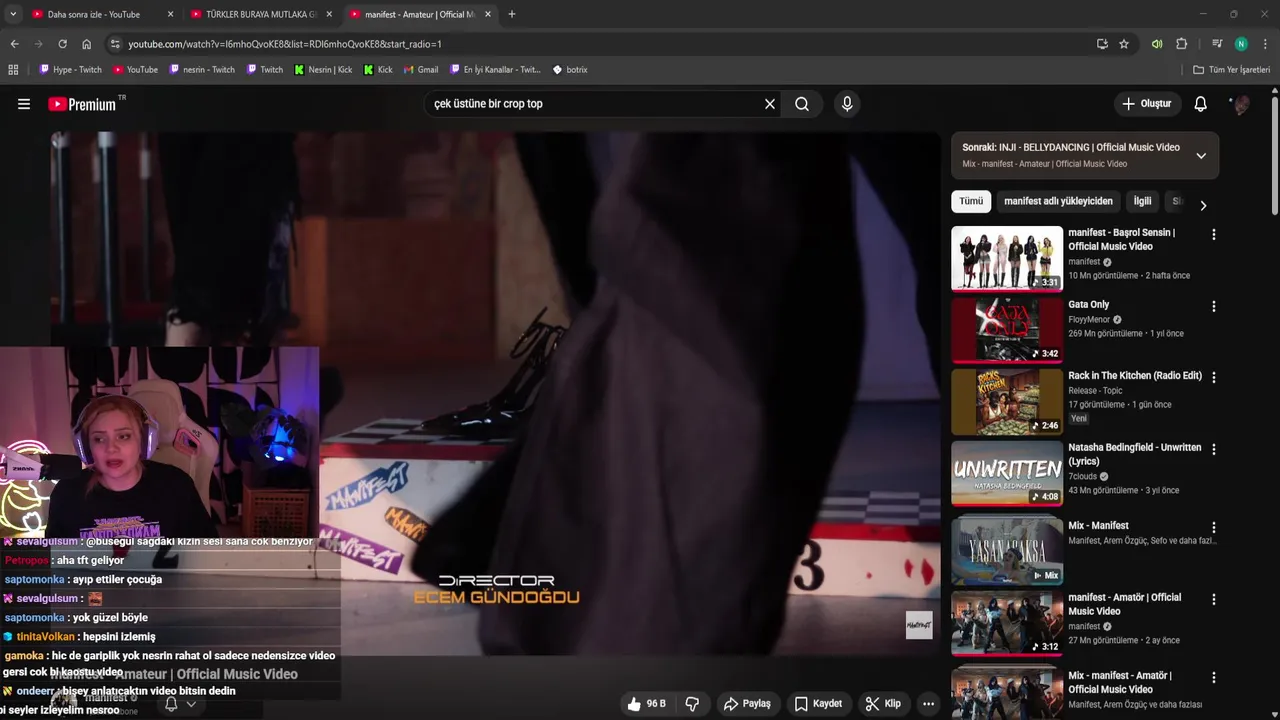
Task: Open Chrome profile N avatar
Action: pos(1241,44)
